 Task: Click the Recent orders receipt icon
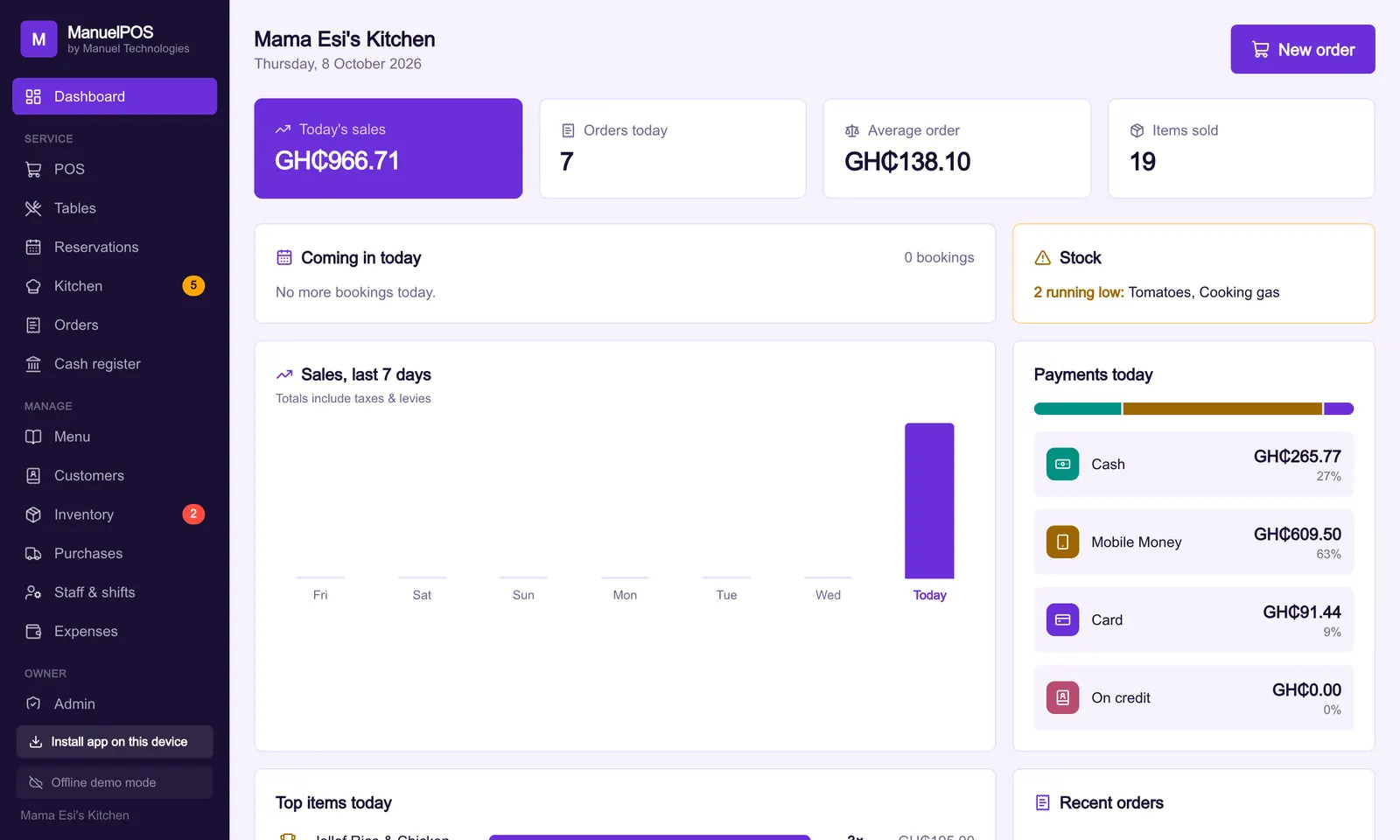point(1042,803)
